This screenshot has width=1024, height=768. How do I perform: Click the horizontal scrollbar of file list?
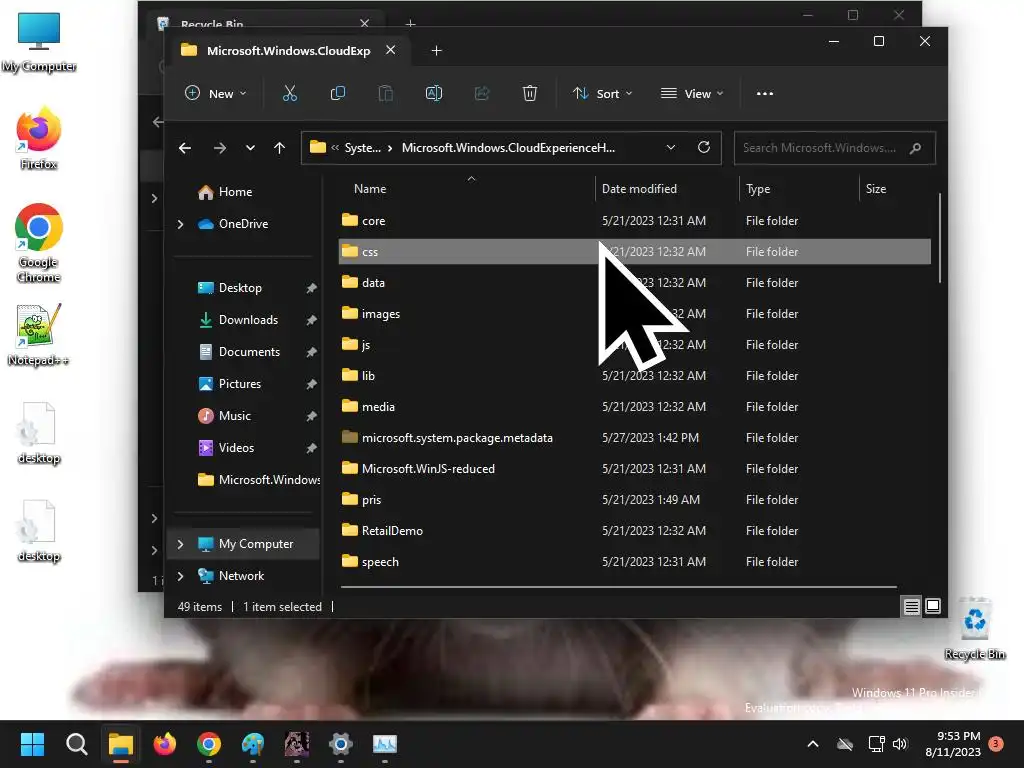click(618, 587)
